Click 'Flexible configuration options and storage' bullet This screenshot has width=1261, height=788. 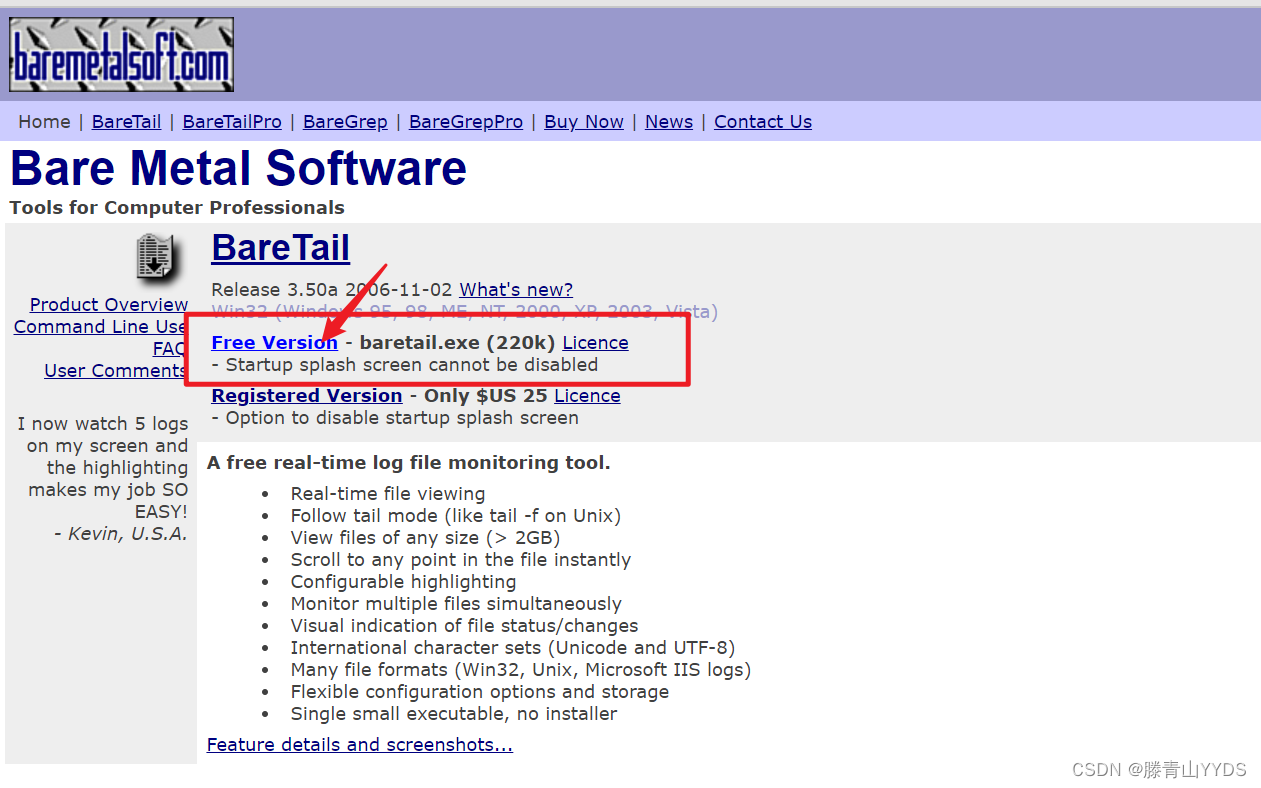[x=480, y=692]
